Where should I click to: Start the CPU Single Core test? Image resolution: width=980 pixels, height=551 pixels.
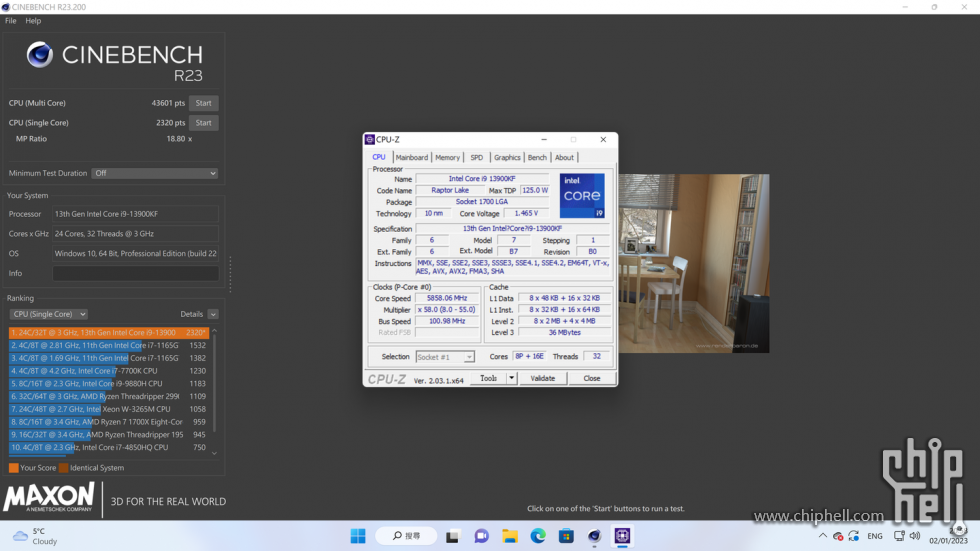[x=204, y=123]
